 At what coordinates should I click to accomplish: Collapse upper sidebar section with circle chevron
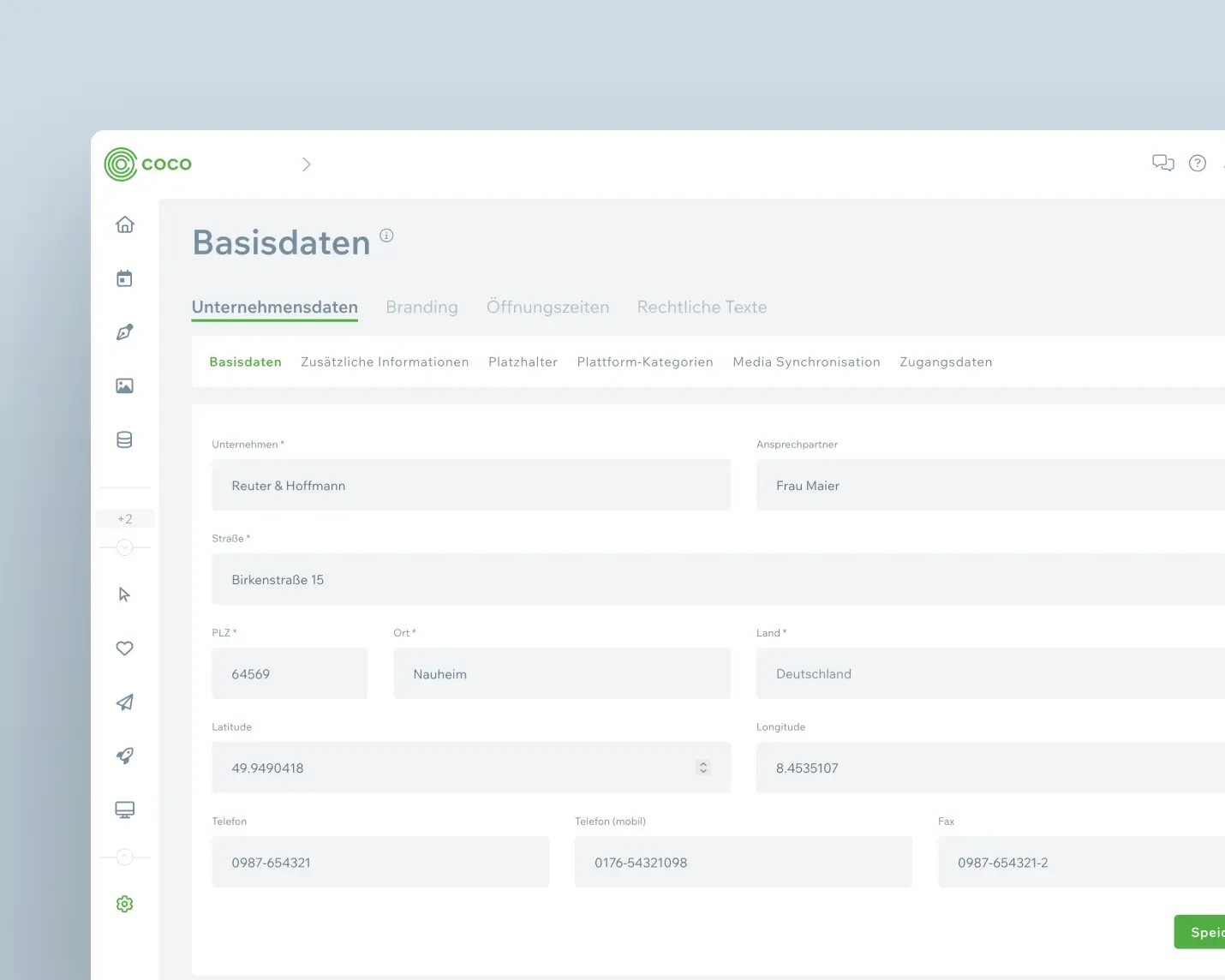tap(125, 547)
